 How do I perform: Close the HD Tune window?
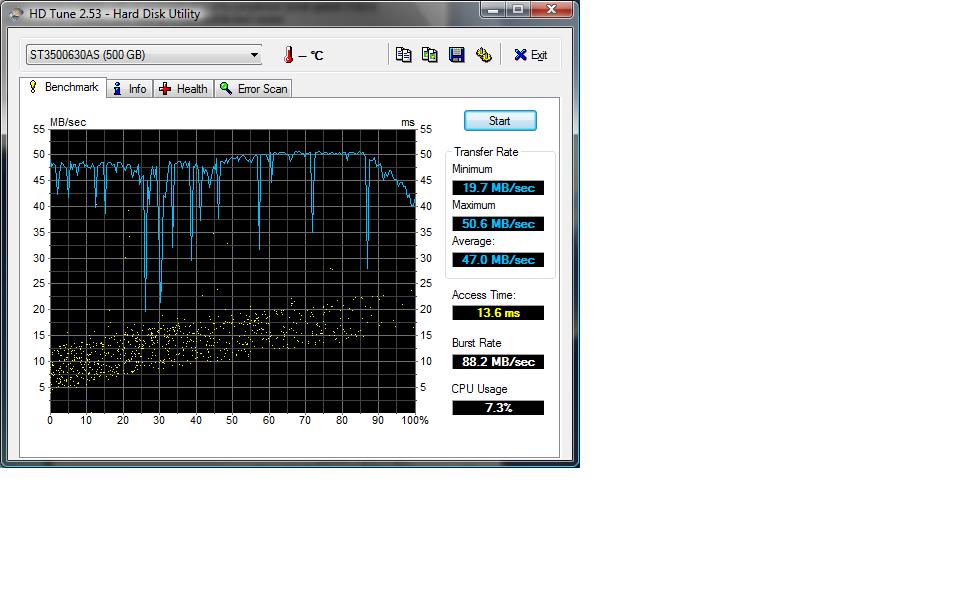pos(551,9)
